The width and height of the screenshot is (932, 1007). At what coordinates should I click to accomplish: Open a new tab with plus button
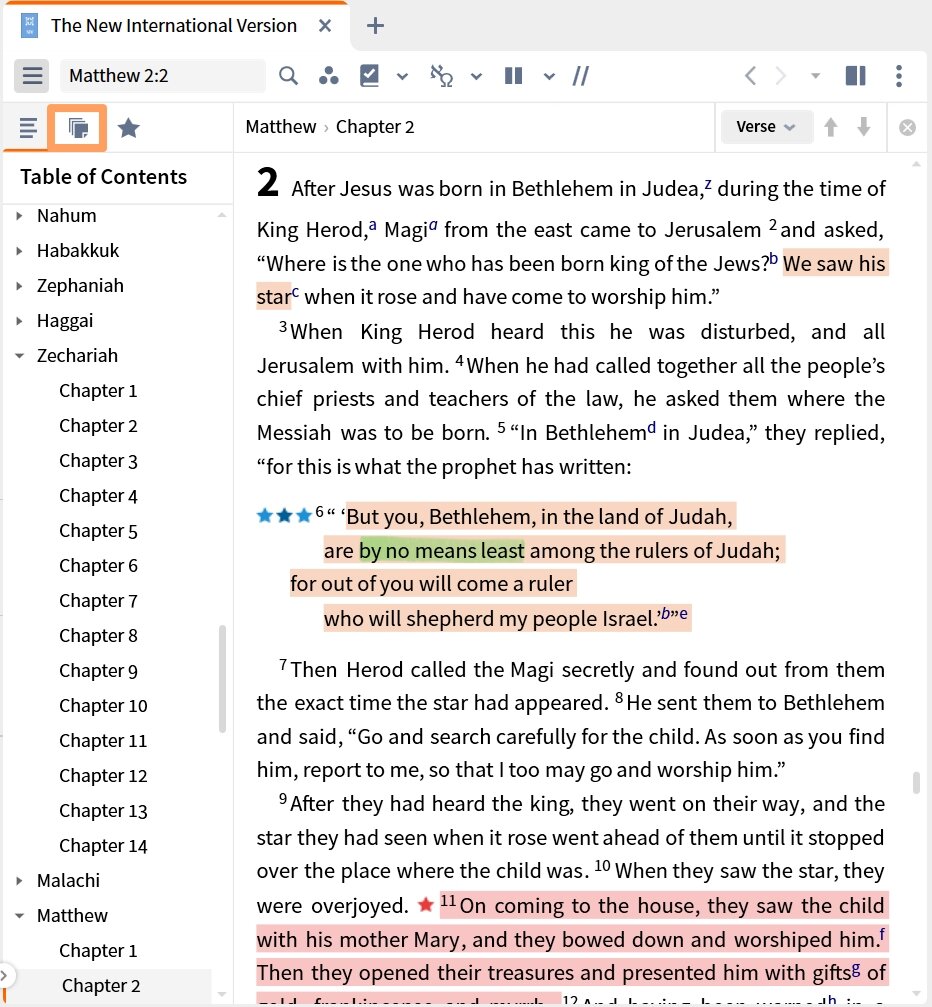375,26
